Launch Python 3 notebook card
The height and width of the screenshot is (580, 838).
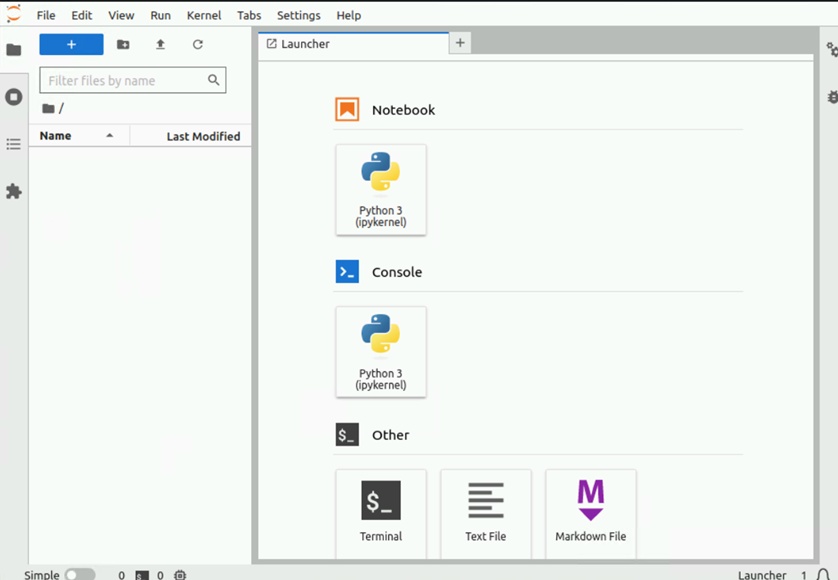click(x=381, y=190)
